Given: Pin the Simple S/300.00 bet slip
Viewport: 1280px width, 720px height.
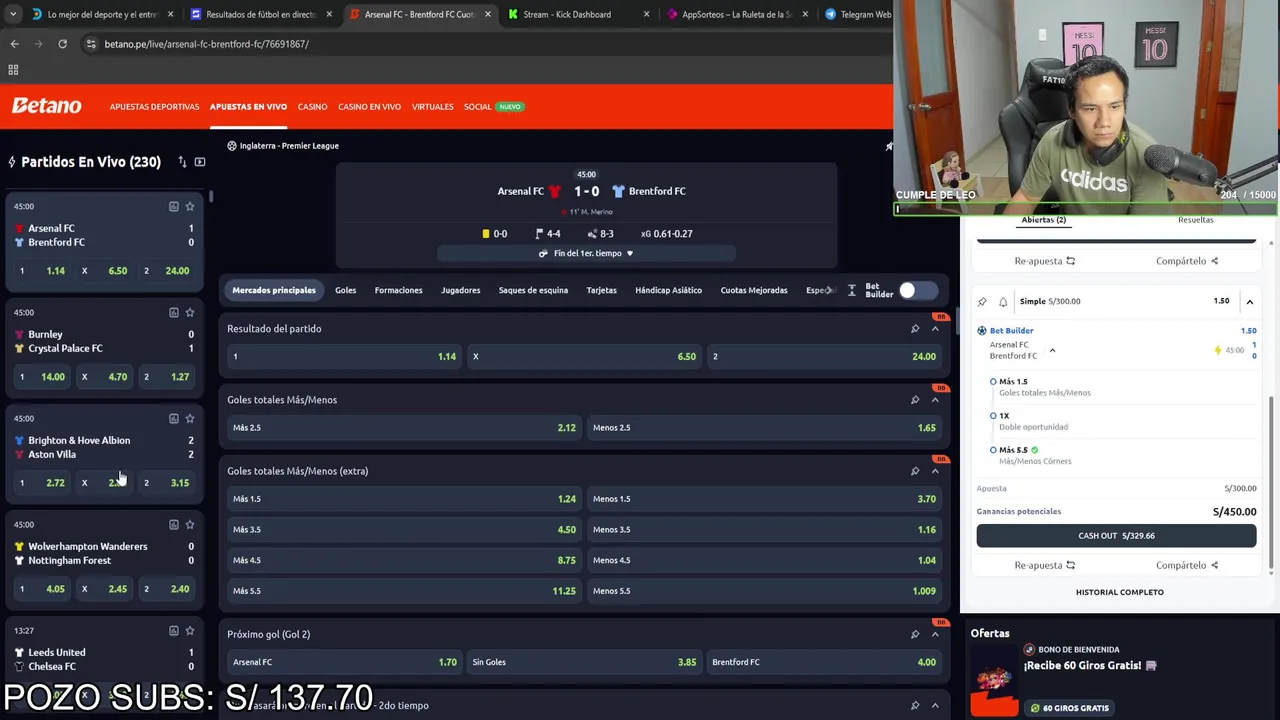Looking at the screenshot, I should pyautogui.click(x=982, y=301).
